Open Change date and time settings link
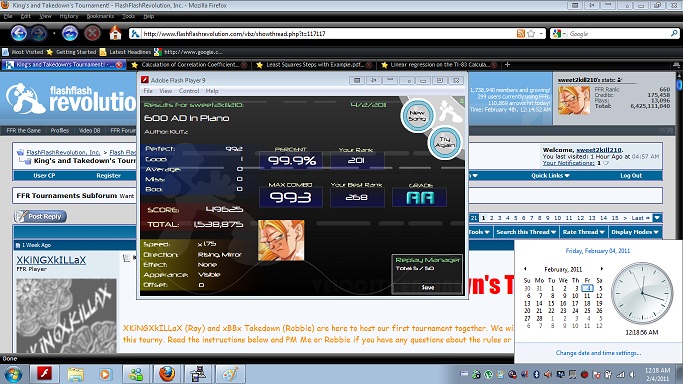Screen dimensions: 683x384 (x=598, y=353)
